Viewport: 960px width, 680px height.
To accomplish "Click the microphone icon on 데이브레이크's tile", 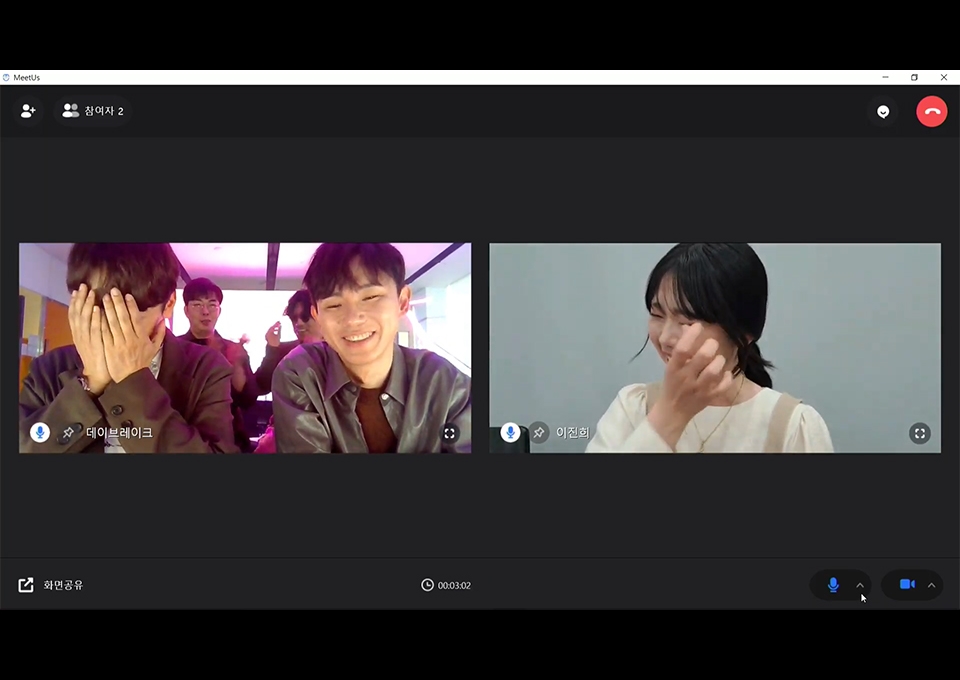I will (x=40, y=432).
